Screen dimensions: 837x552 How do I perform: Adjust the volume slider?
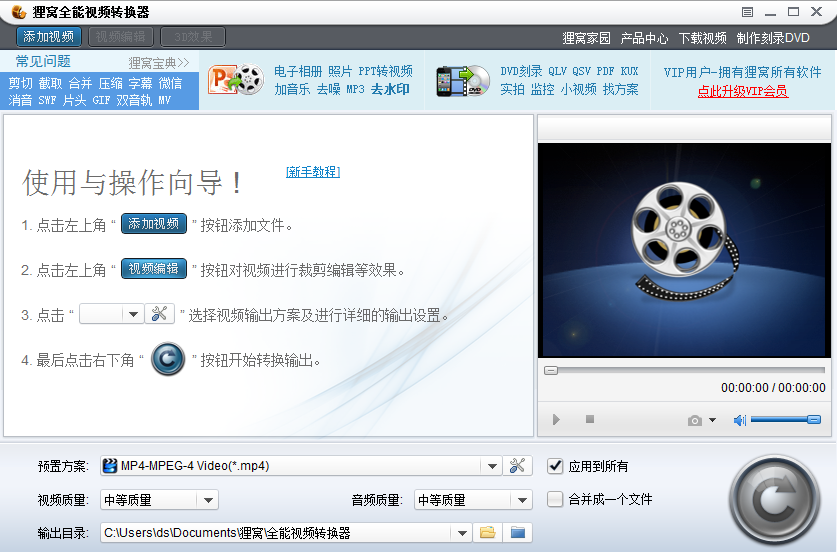(x=785, y=420)
